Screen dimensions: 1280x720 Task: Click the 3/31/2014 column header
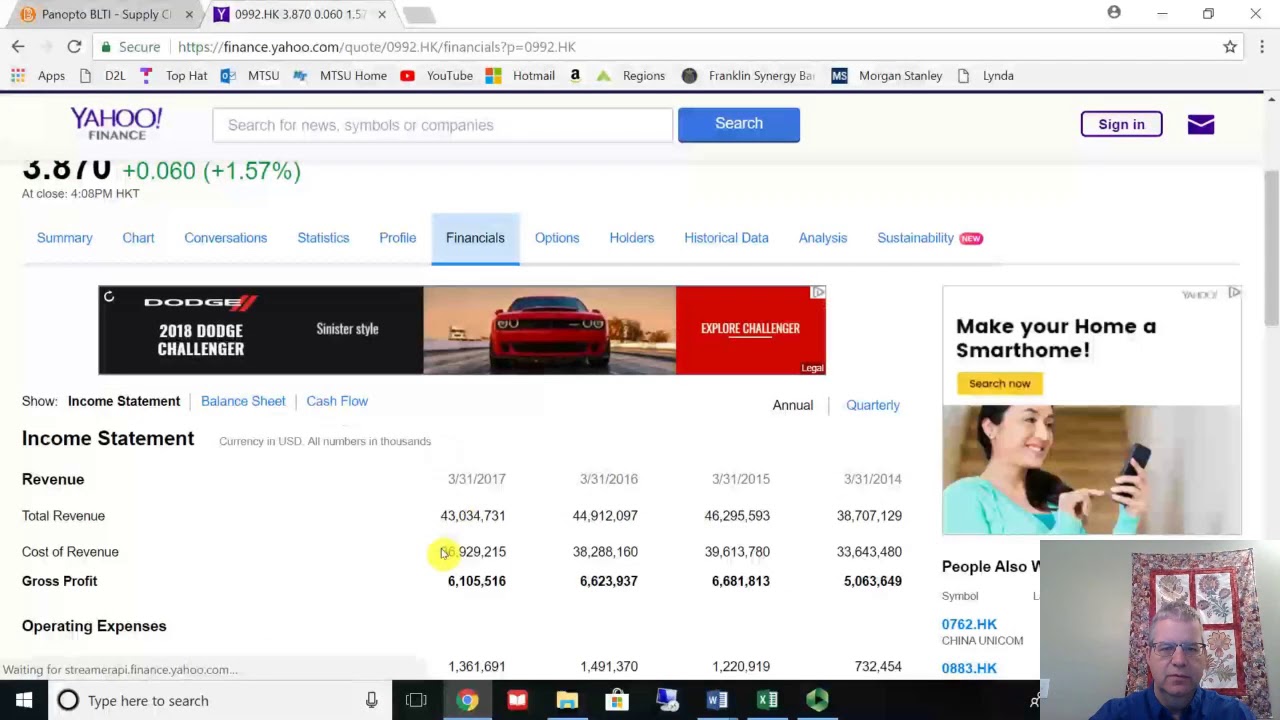pos(873,479)
